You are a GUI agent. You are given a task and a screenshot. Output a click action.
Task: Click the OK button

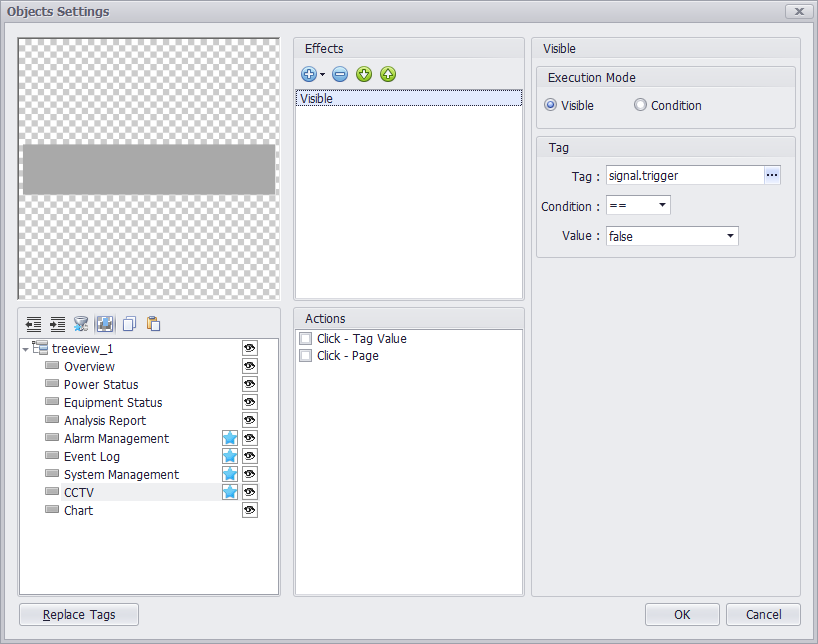pyautogui.click(x=682, y=614)
